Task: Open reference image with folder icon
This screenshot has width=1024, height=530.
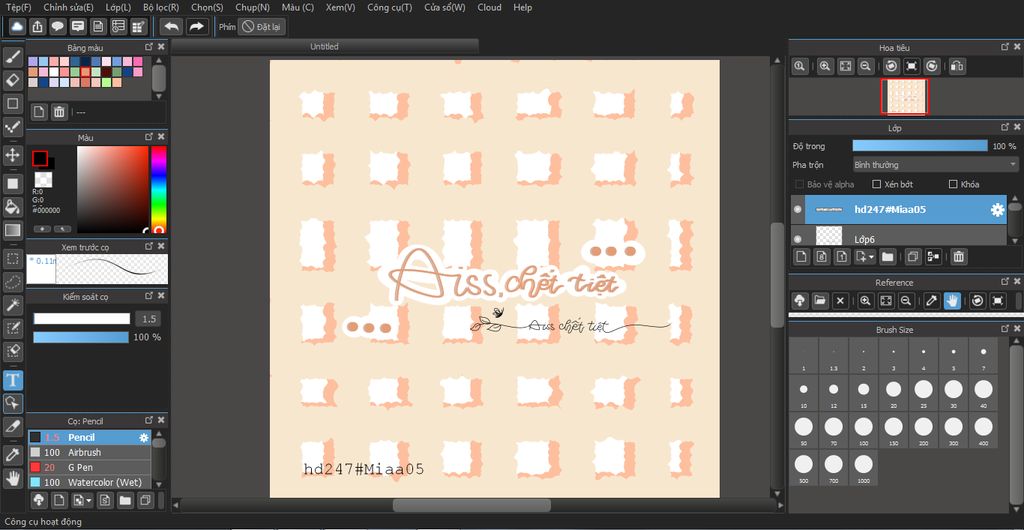Action: pyautogui.click(x=820, y=301)
